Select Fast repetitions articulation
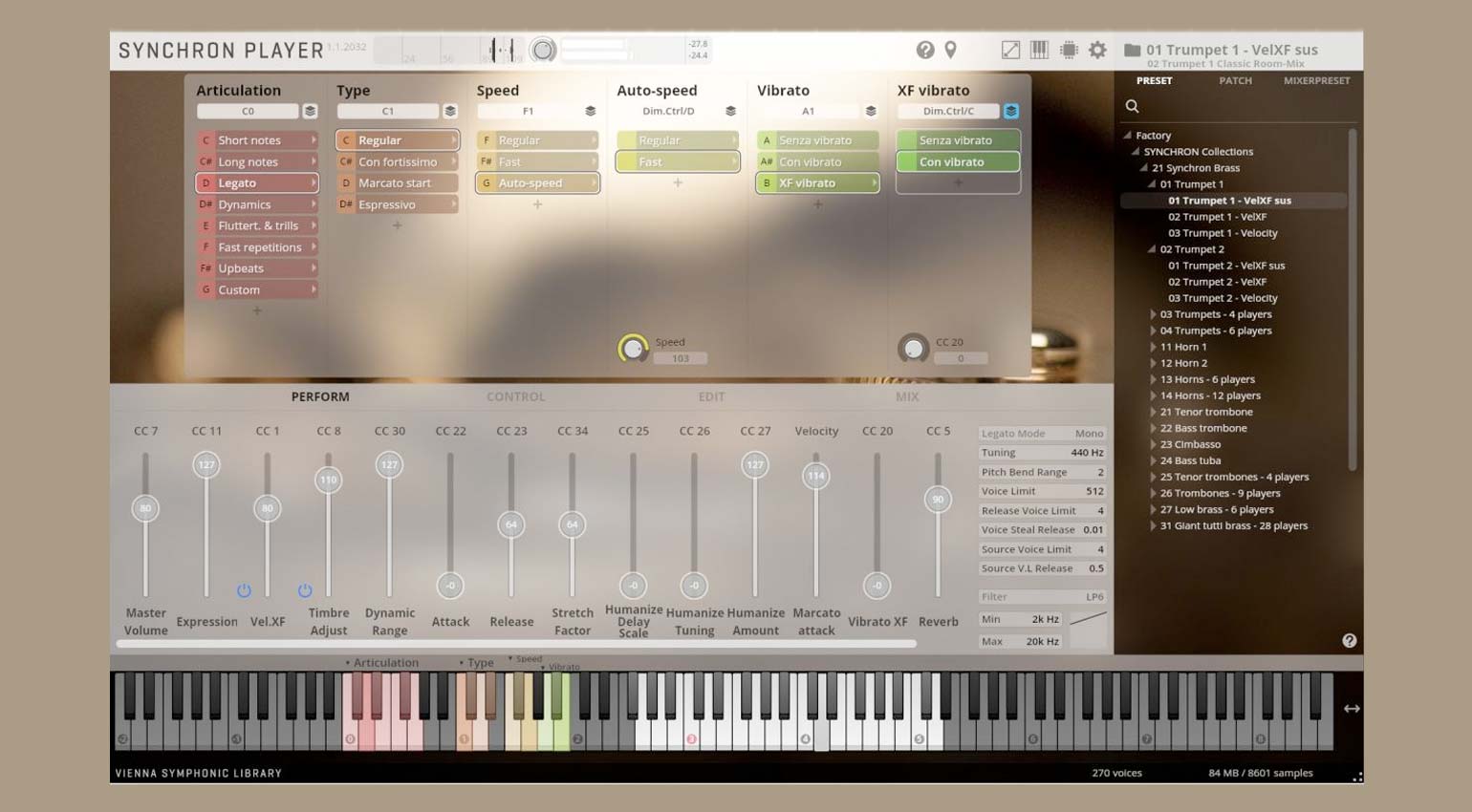The image size is (1472, 812). pos(256,247)
